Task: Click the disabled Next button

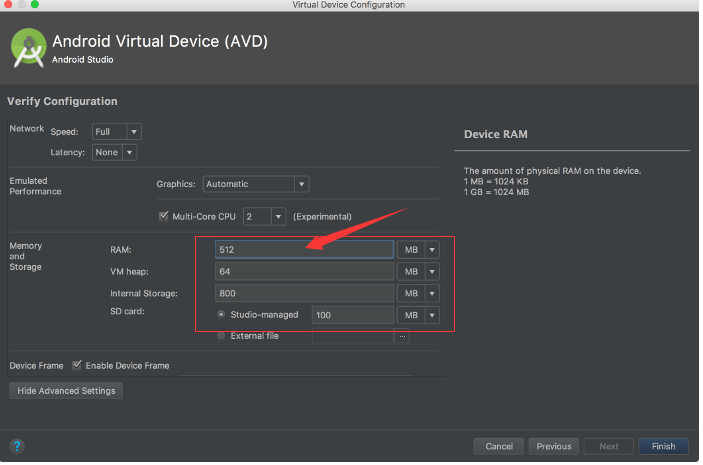Action: click(608, 446)
